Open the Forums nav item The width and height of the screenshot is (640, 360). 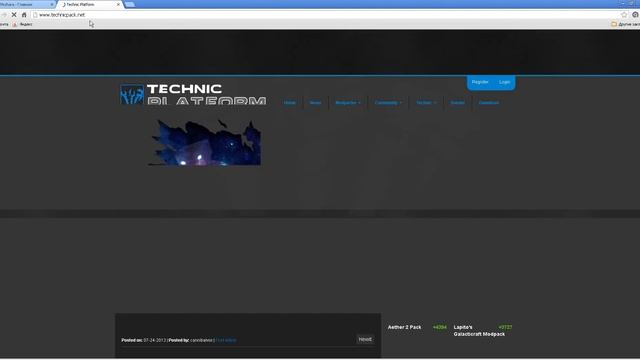[458, 102]
